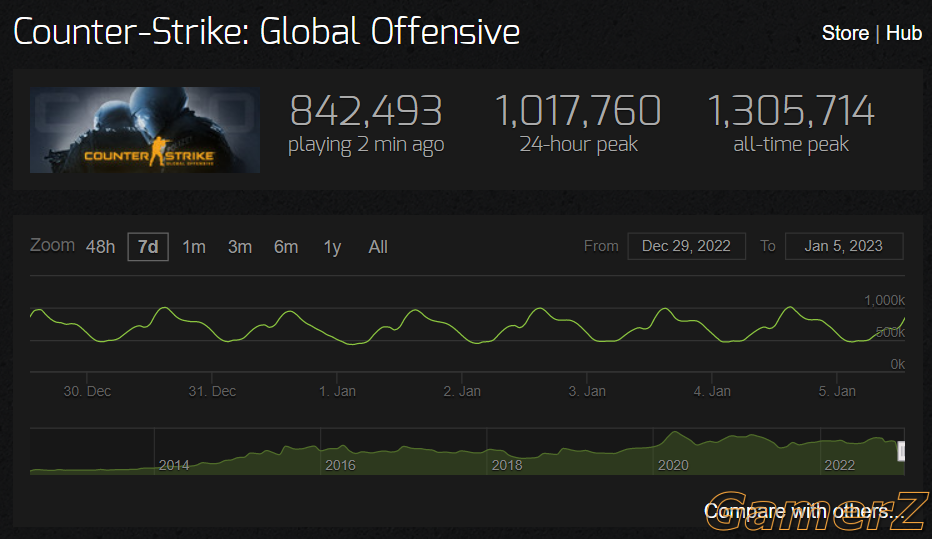Click the 0k y-axis label
This screenshot has height=539, width=932.
point(898,364)
